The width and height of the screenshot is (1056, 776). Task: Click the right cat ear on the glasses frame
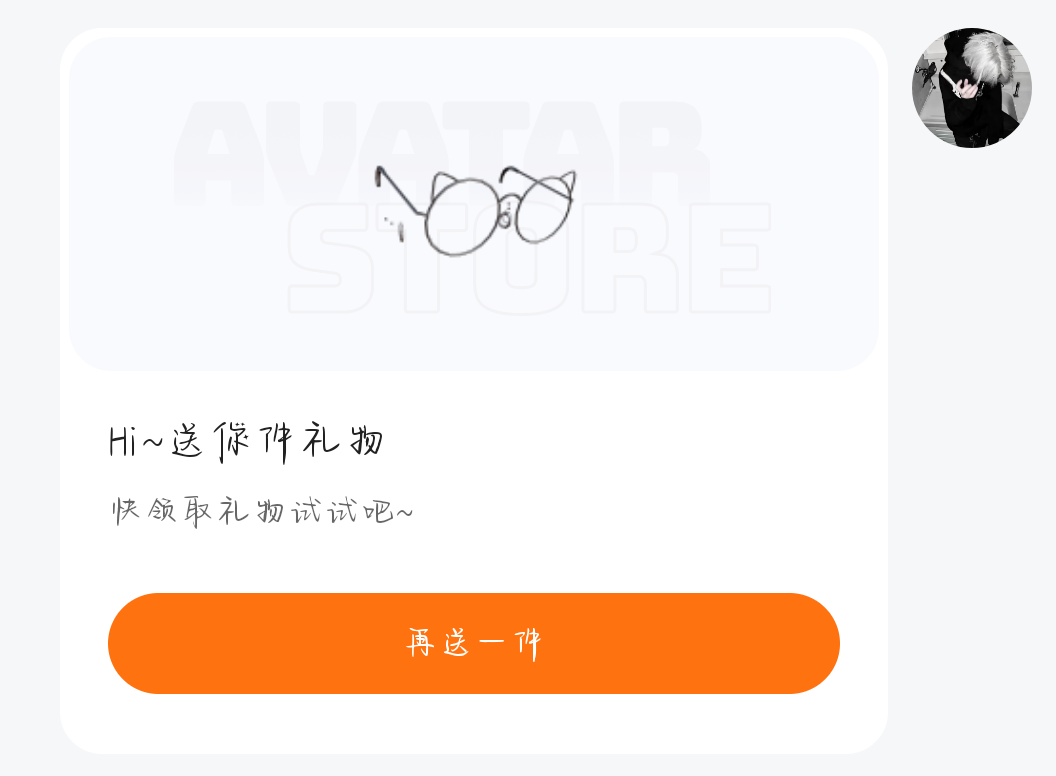coord(562,182)
